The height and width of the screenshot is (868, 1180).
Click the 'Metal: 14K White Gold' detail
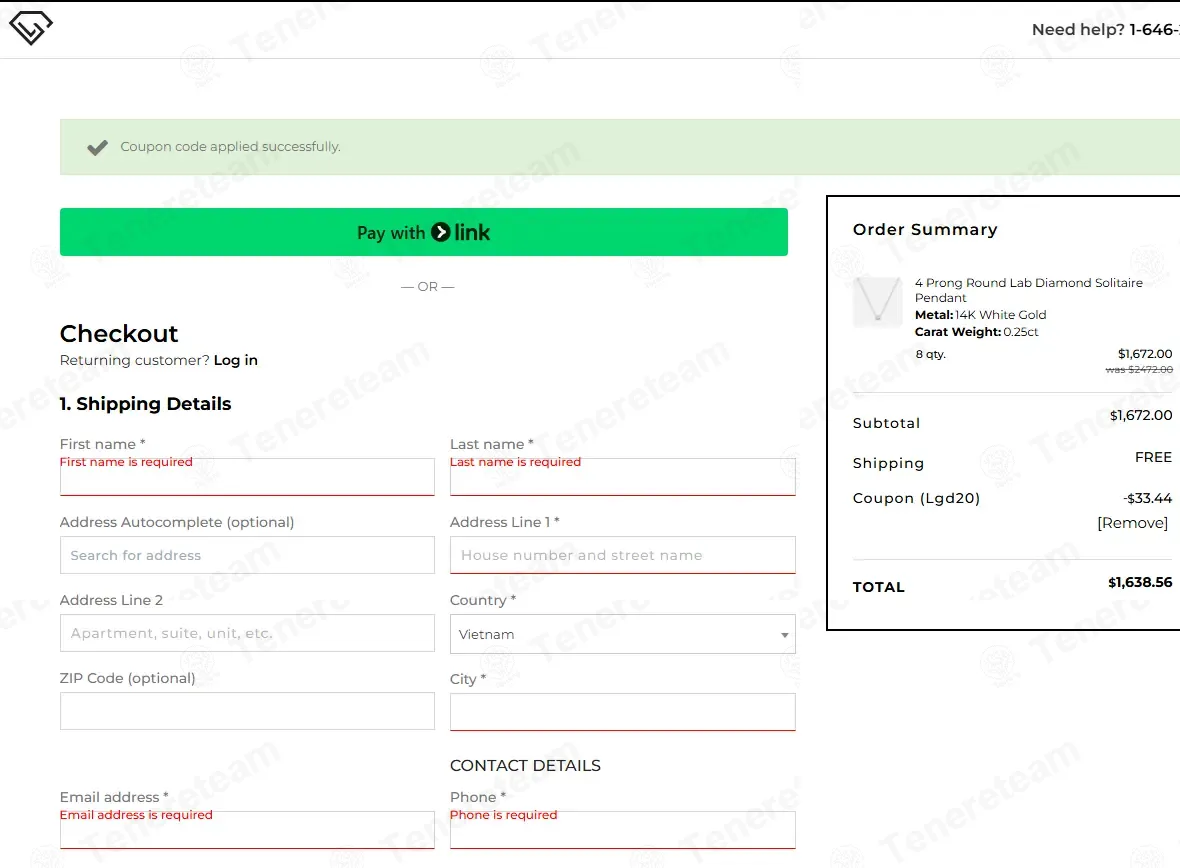click(x=981, y=315)
